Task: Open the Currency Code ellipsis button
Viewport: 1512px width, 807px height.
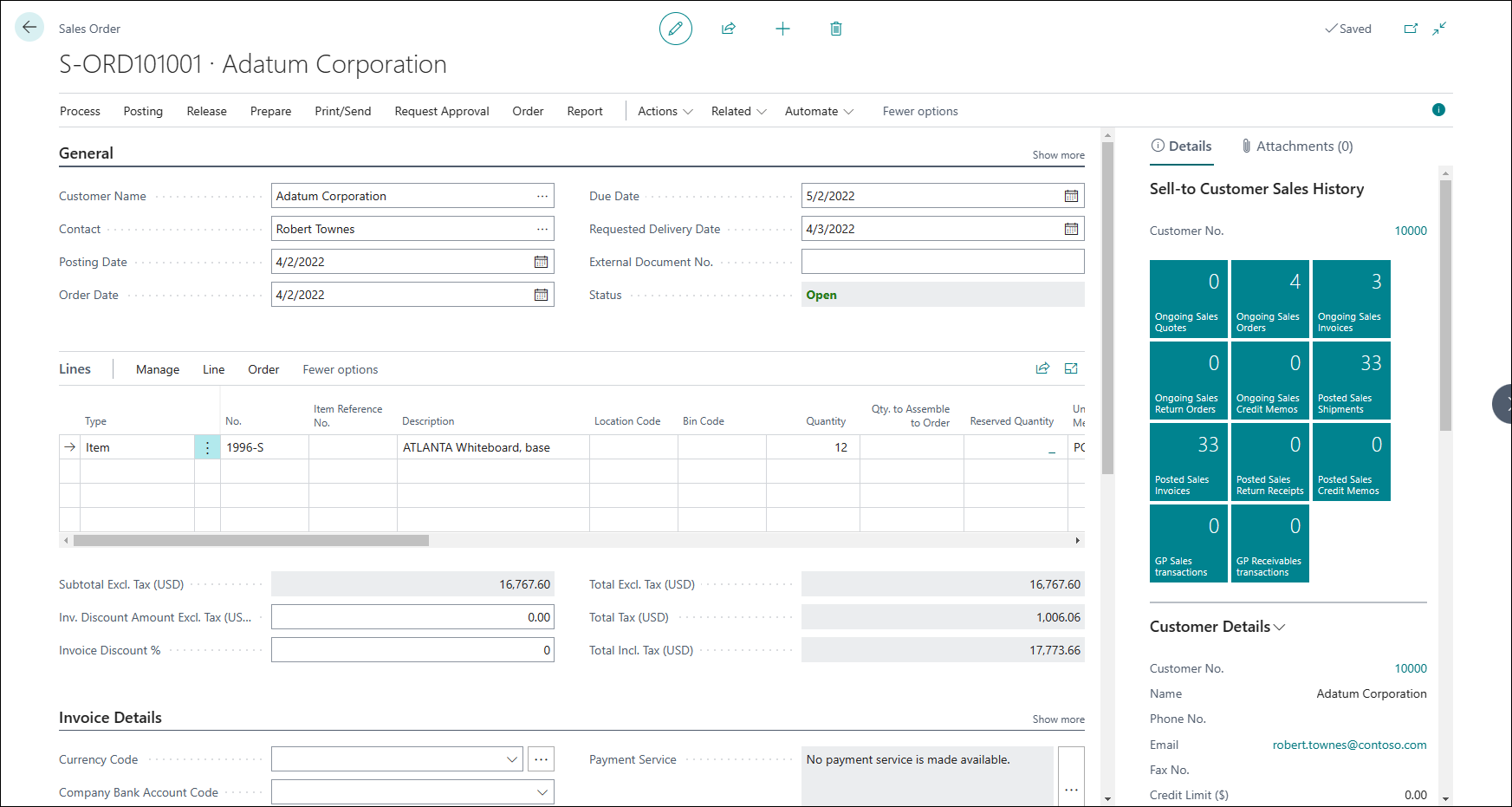Action: [542, 759]
